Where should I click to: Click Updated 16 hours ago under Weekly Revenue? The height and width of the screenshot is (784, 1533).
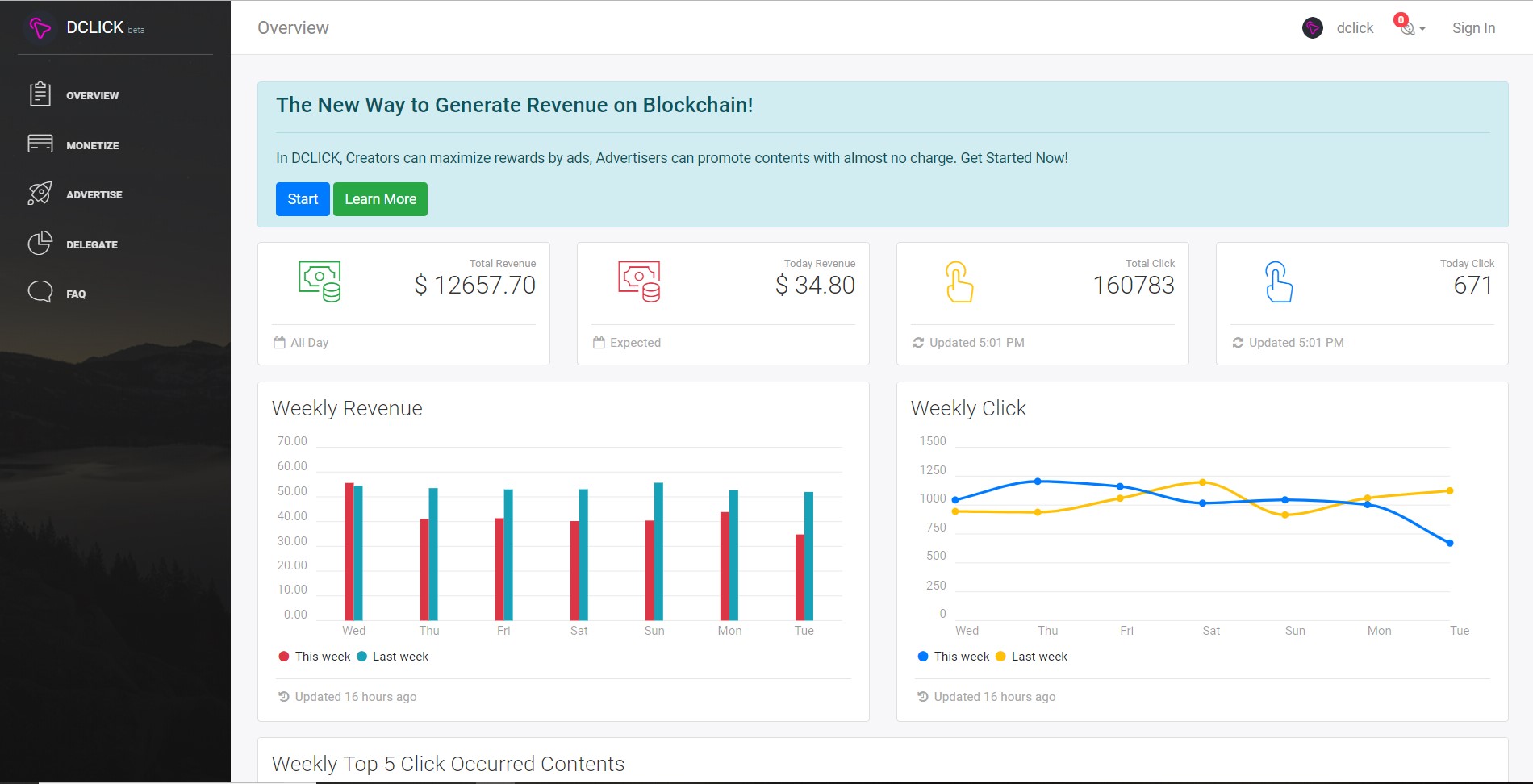[x=356, y=697]
